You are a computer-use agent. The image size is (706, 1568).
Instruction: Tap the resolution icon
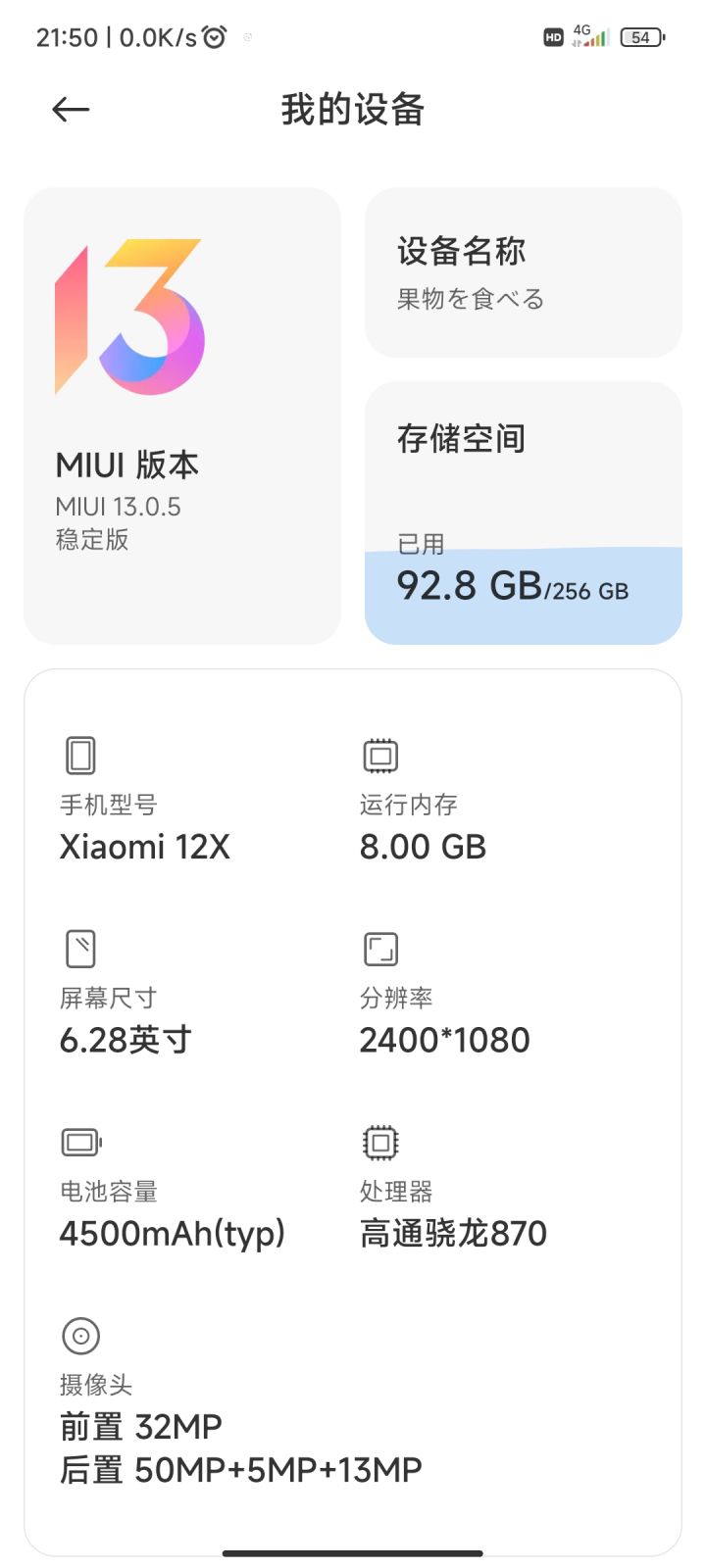point(380,949)
